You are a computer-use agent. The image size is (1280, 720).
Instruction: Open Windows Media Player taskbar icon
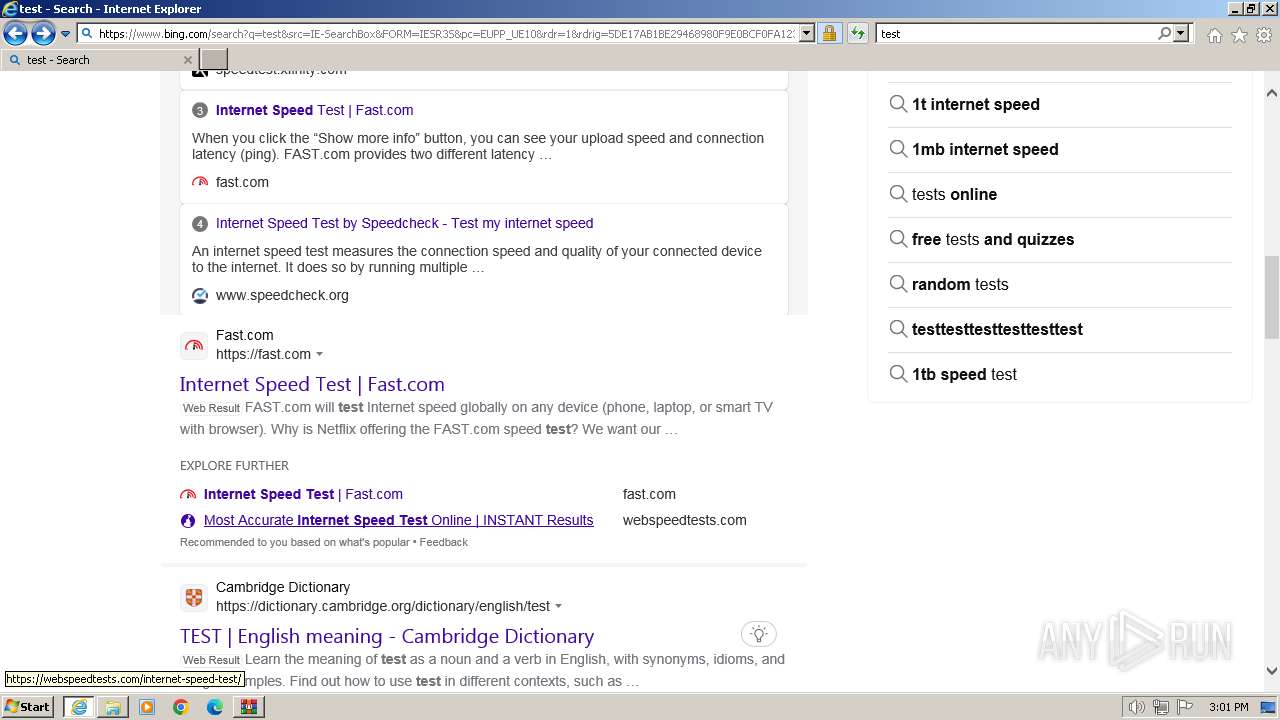click(147, 707)
